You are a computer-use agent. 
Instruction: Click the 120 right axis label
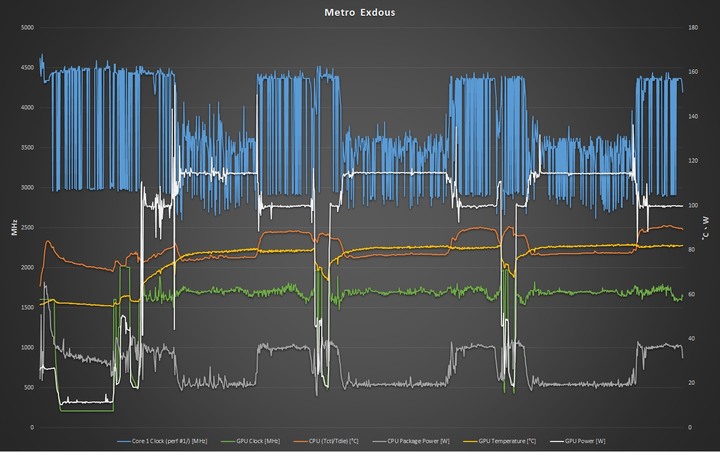693,161
